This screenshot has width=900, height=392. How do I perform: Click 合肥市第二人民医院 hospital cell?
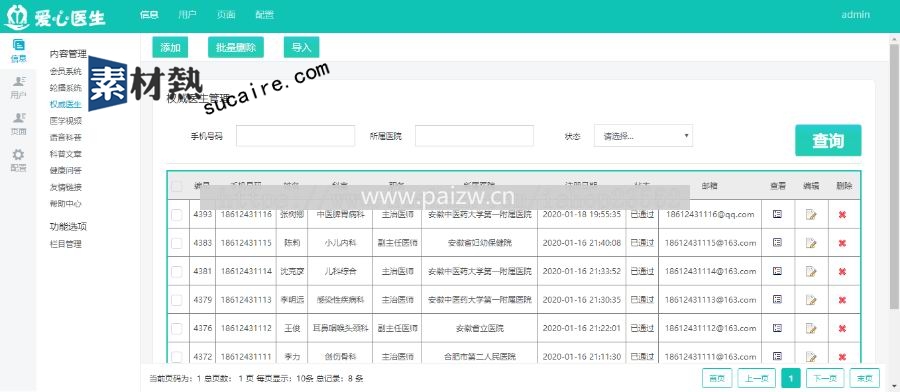pyautogui.click(x=480, y=357)
